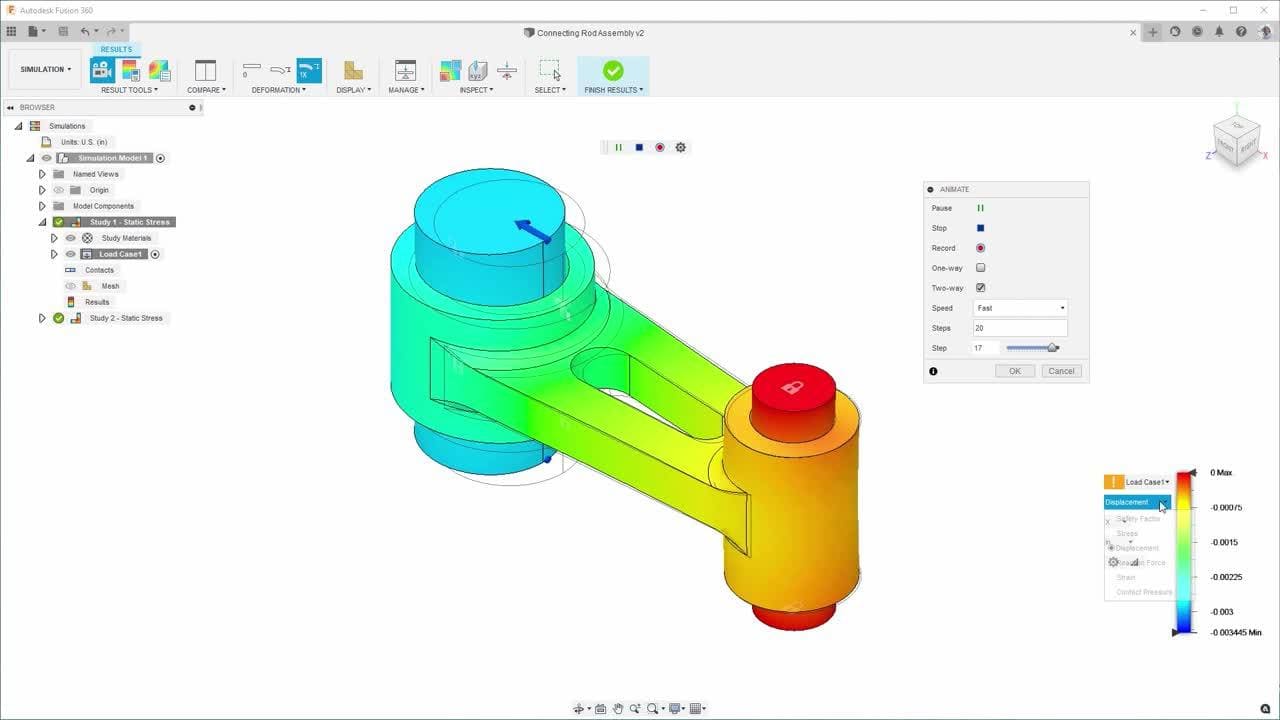The height and width of the screenshot is (720, 1280).
Task: Toggle visibility eye for Mesh
Action: 70,286
